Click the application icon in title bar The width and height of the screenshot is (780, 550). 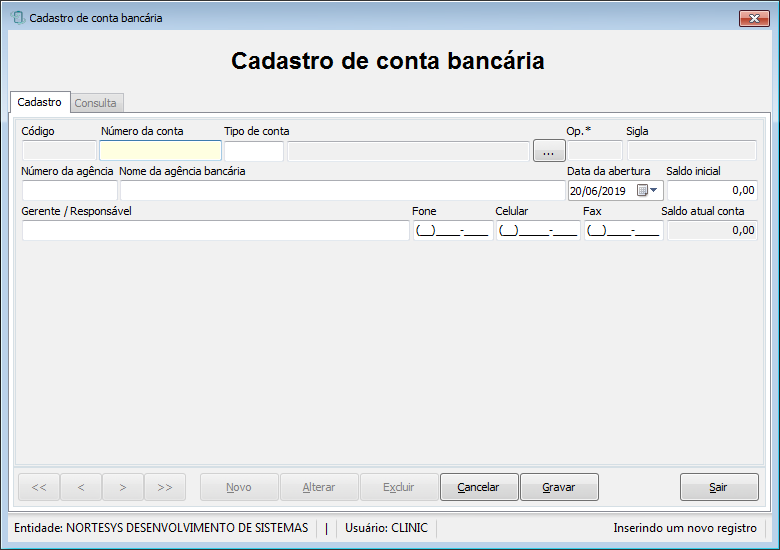click(x=18, y=18)
